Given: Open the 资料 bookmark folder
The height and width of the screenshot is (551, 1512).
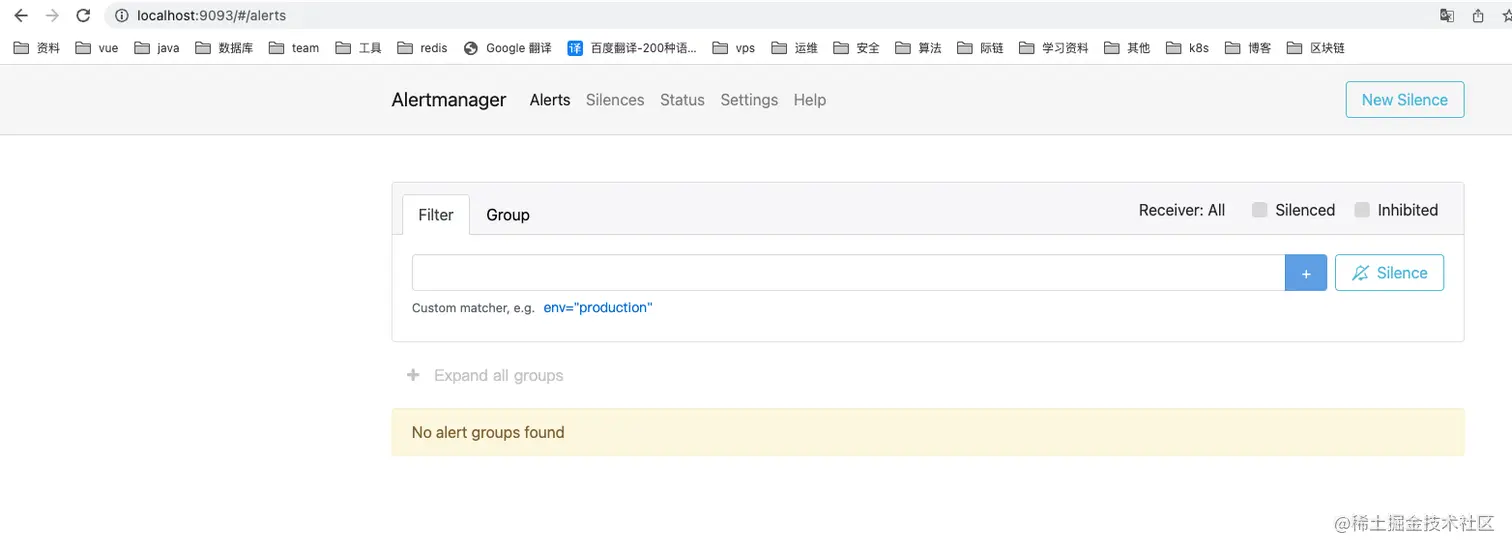Looking at the screenshot, I should (x=37, y=48).
